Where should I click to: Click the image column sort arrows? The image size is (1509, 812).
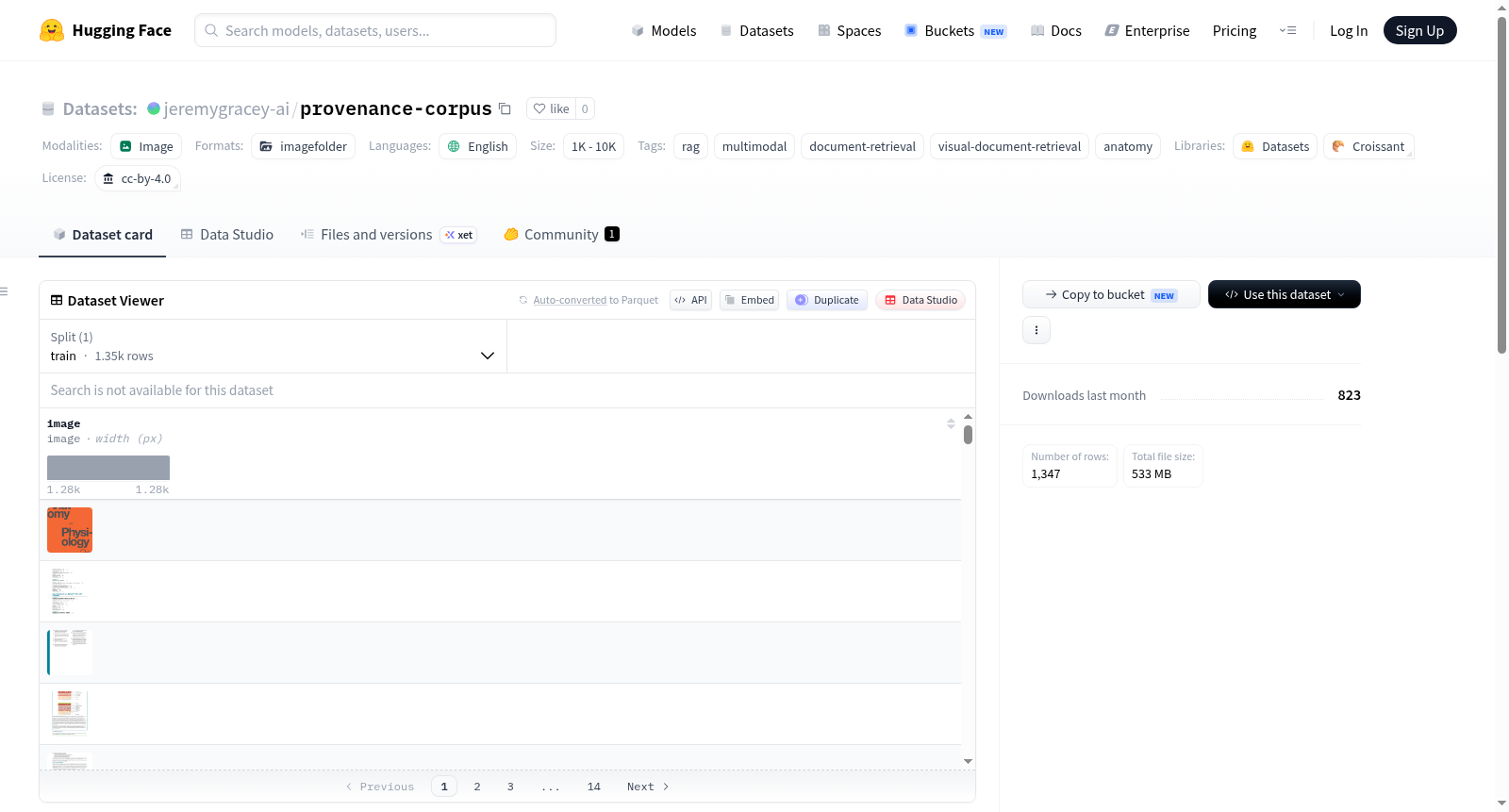(x=951, y=423)
